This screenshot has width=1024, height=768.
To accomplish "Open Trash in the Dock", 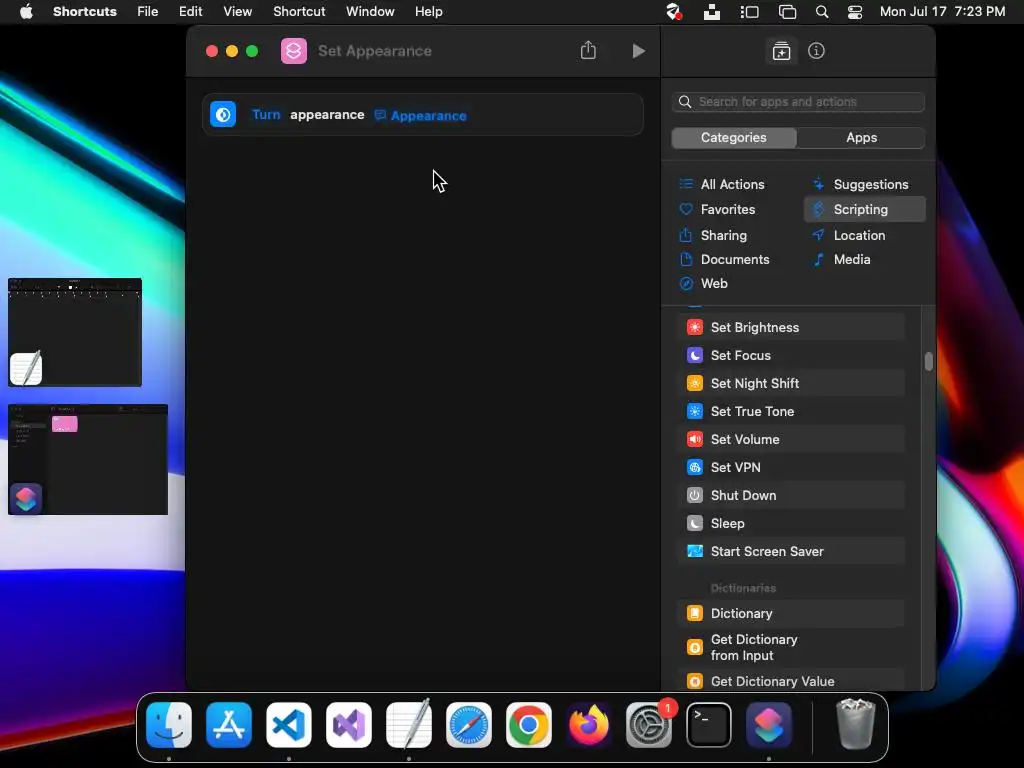I will tap(856, 724).
